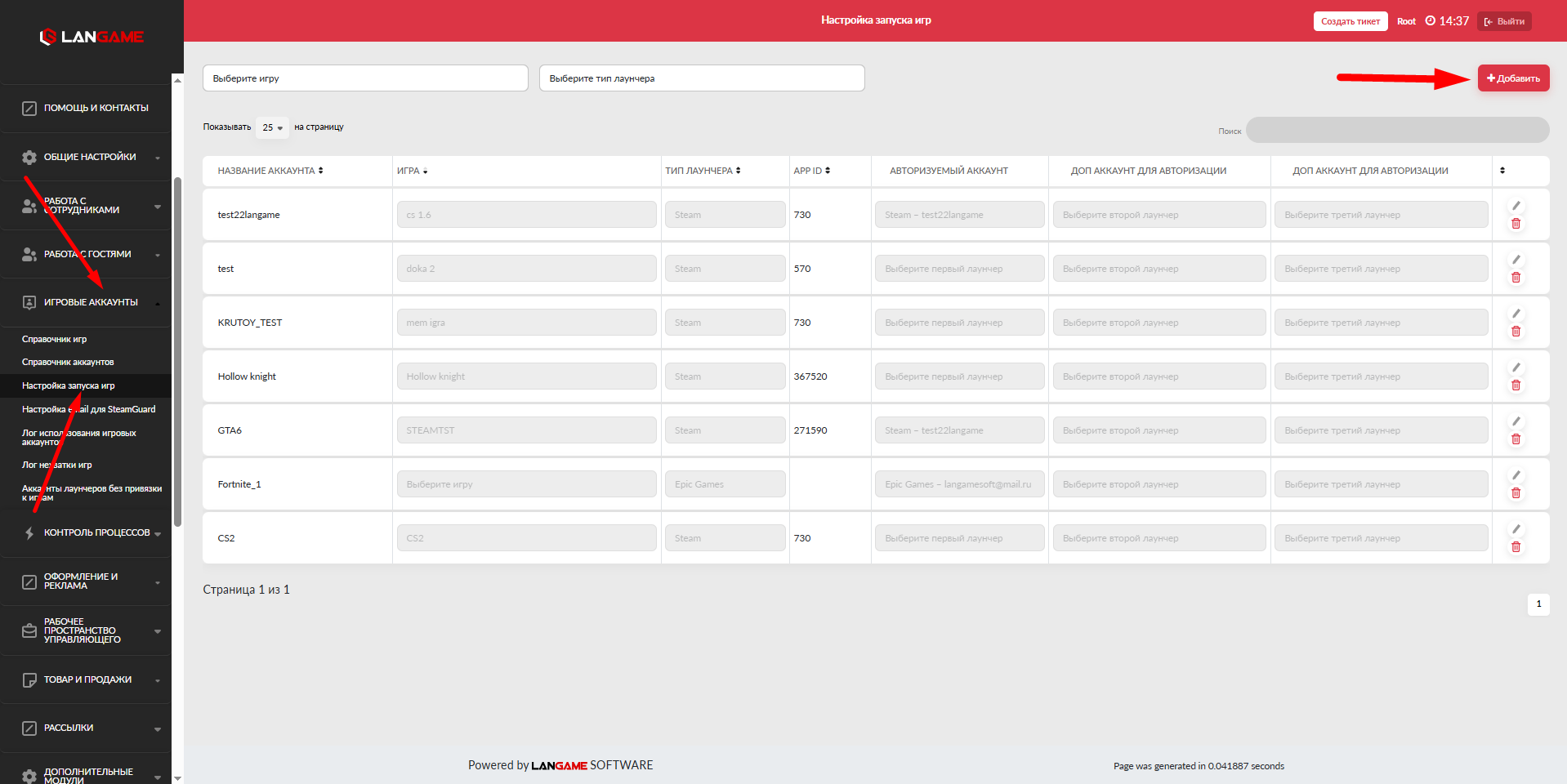Sort by 'Тип лаунчера' column header
1567x784 pixels.
[703, 171]
